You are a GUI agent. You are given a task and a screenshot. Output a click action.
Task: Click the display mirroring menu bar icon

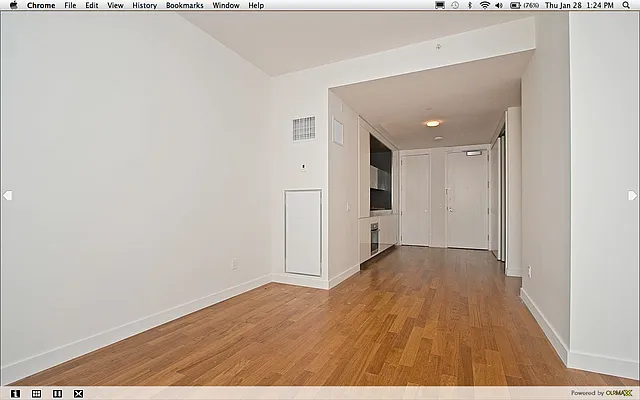440,5
